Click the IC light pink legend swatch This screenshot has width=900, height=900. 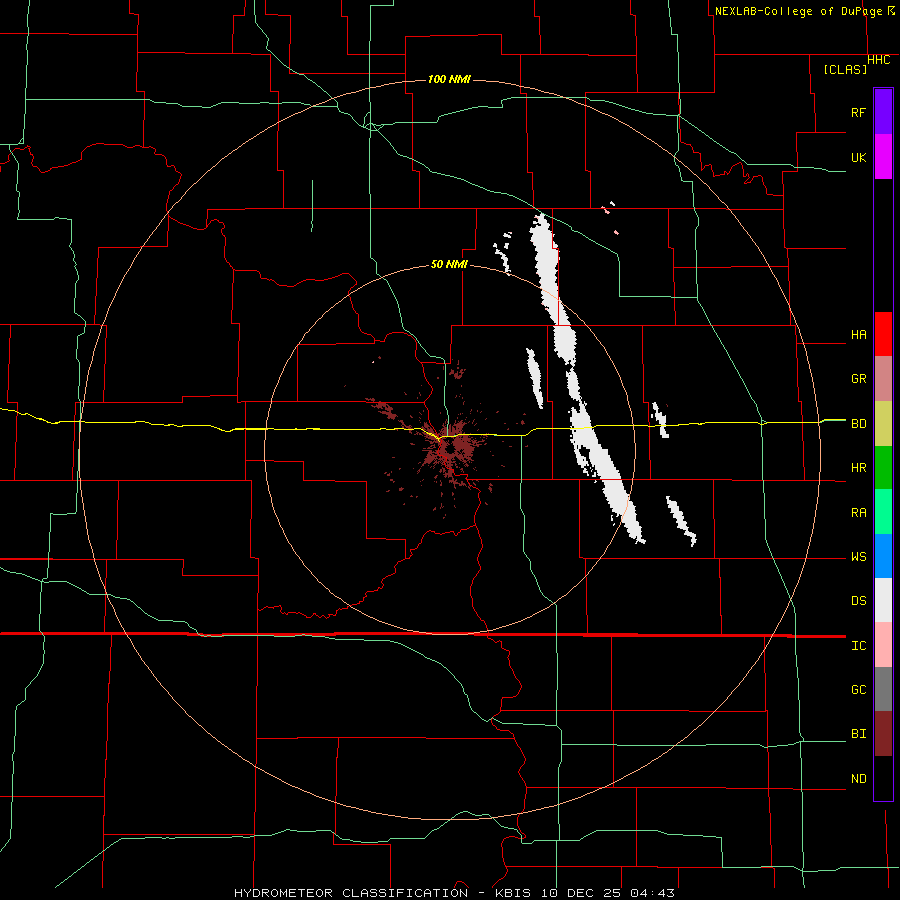click(883, 645)
